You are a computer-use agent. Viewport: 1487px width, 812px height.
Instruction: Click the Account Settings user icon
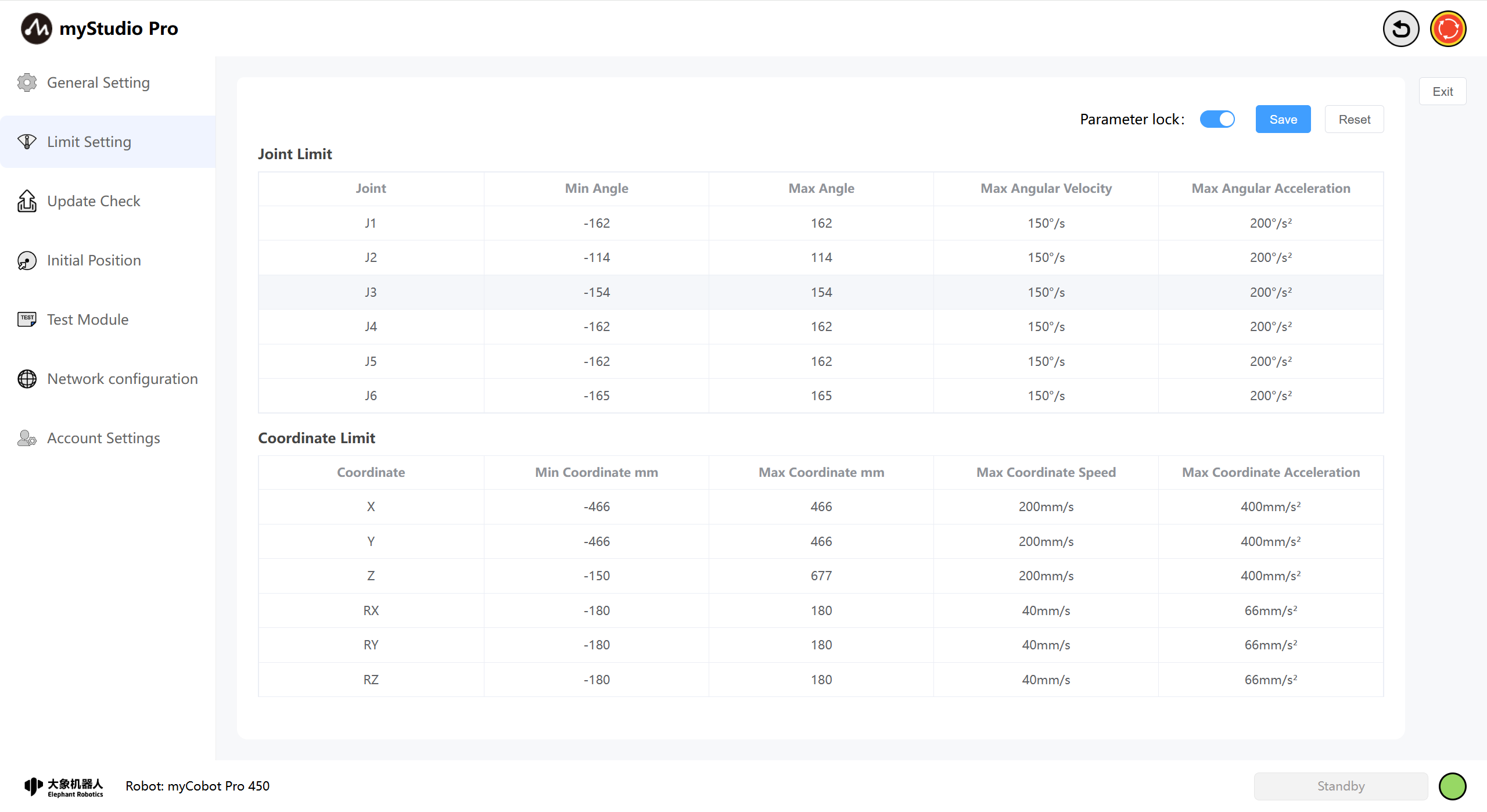click(27, 438)
